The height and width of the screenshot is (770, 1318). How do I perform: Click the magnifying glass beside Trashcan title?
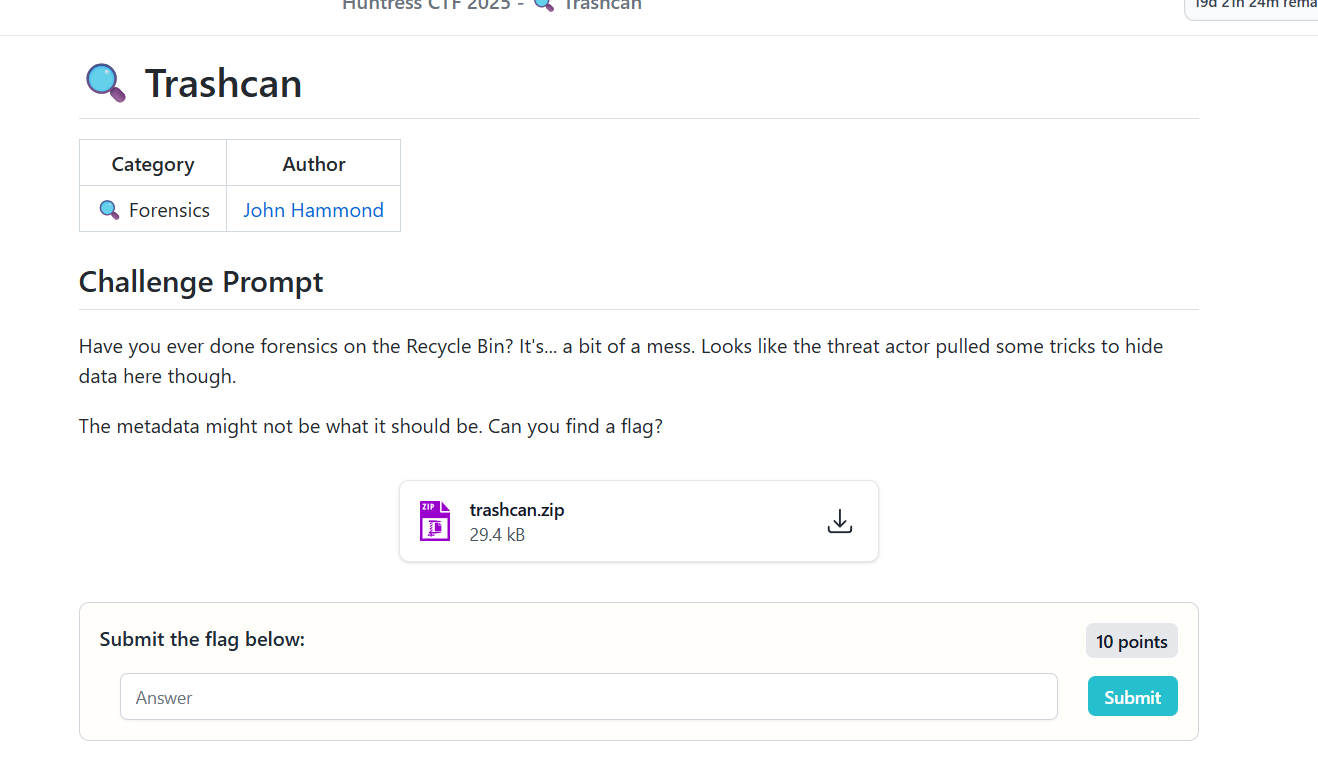click(x=106, y=83)
